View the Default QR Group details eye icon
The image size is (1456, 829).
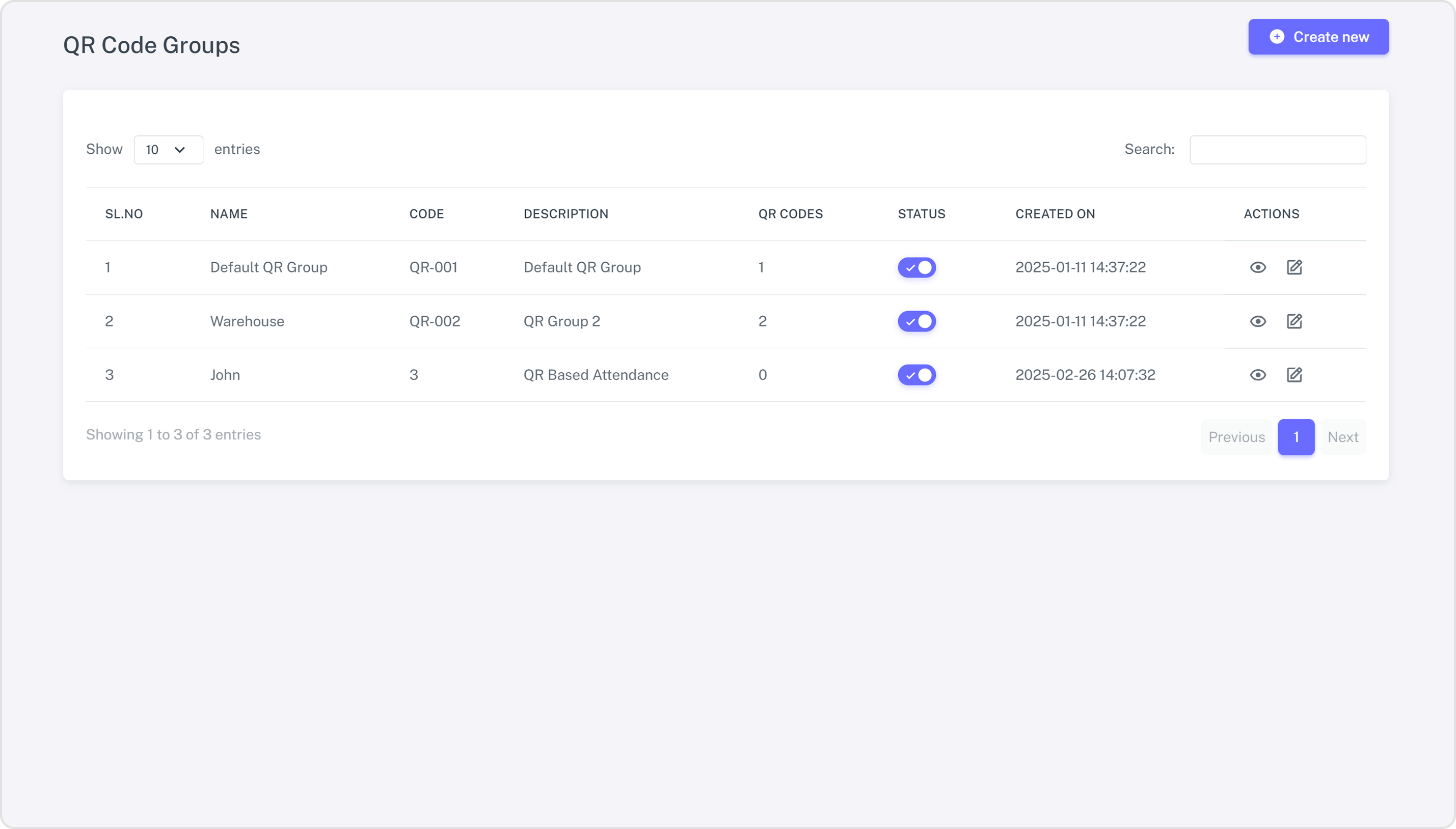click(1258, 267)
